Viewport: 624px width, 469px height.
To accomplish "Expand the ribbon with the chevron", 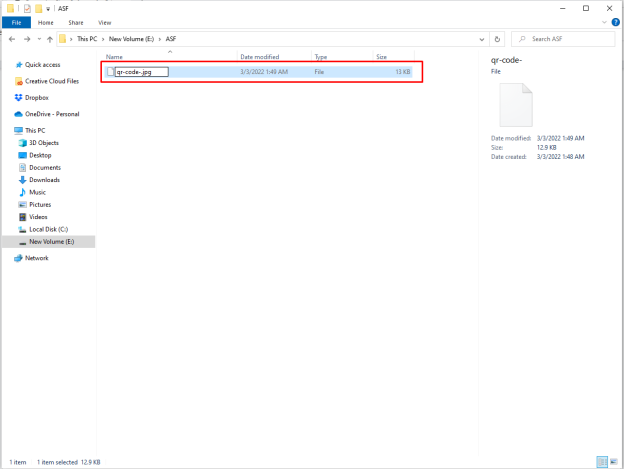I will 604,22.
